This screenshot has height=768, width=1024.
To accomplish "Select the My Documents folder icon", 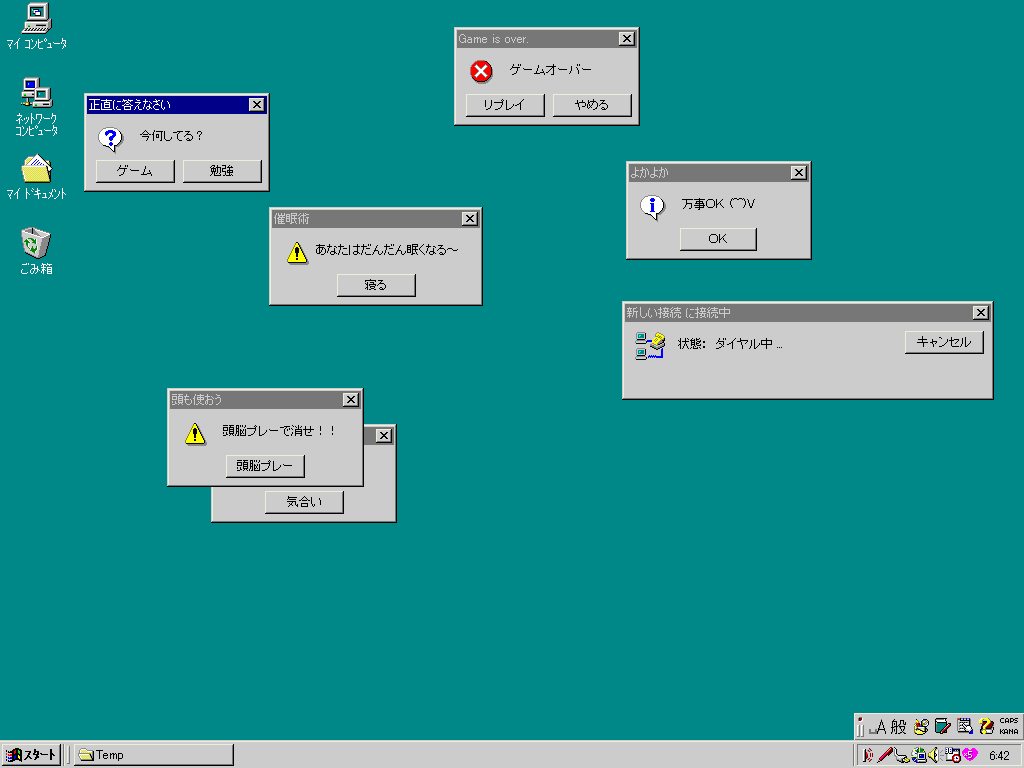I will point(36,168).
